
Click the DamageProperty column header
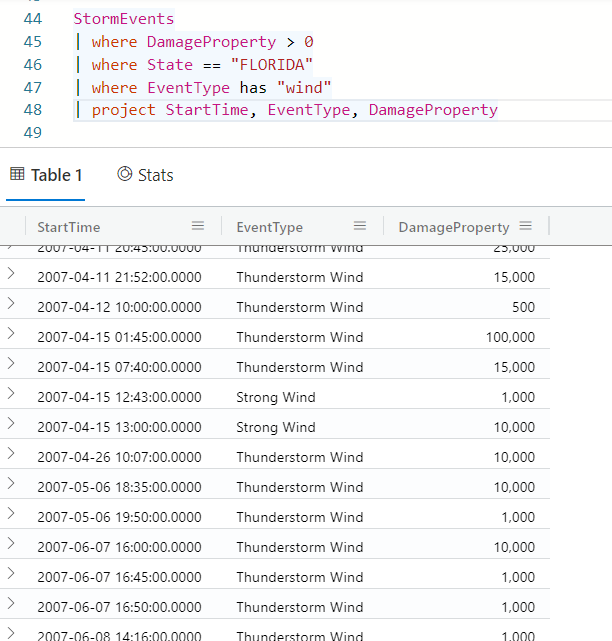click(x=454, y=227)
